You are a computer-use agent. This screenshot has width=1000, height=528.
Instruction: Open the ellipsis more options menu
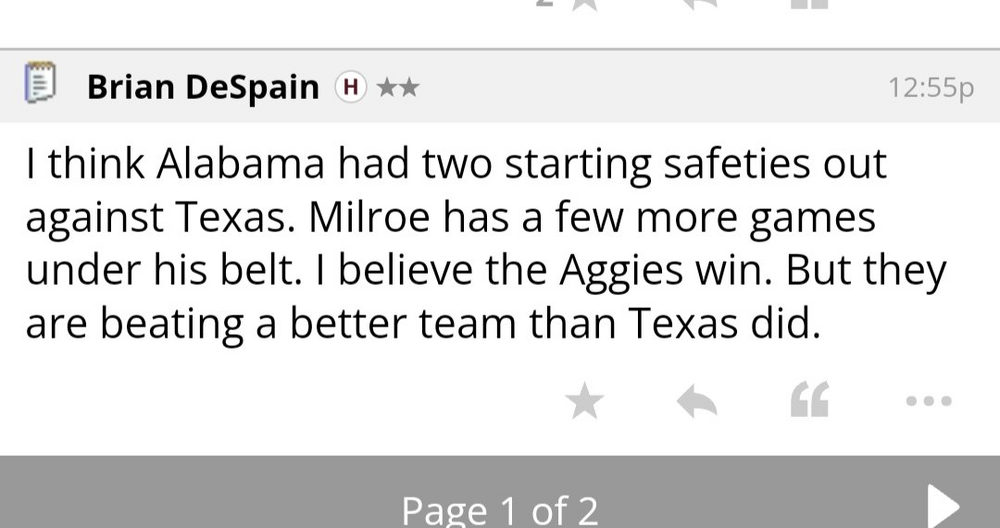[x=928, y=402]
